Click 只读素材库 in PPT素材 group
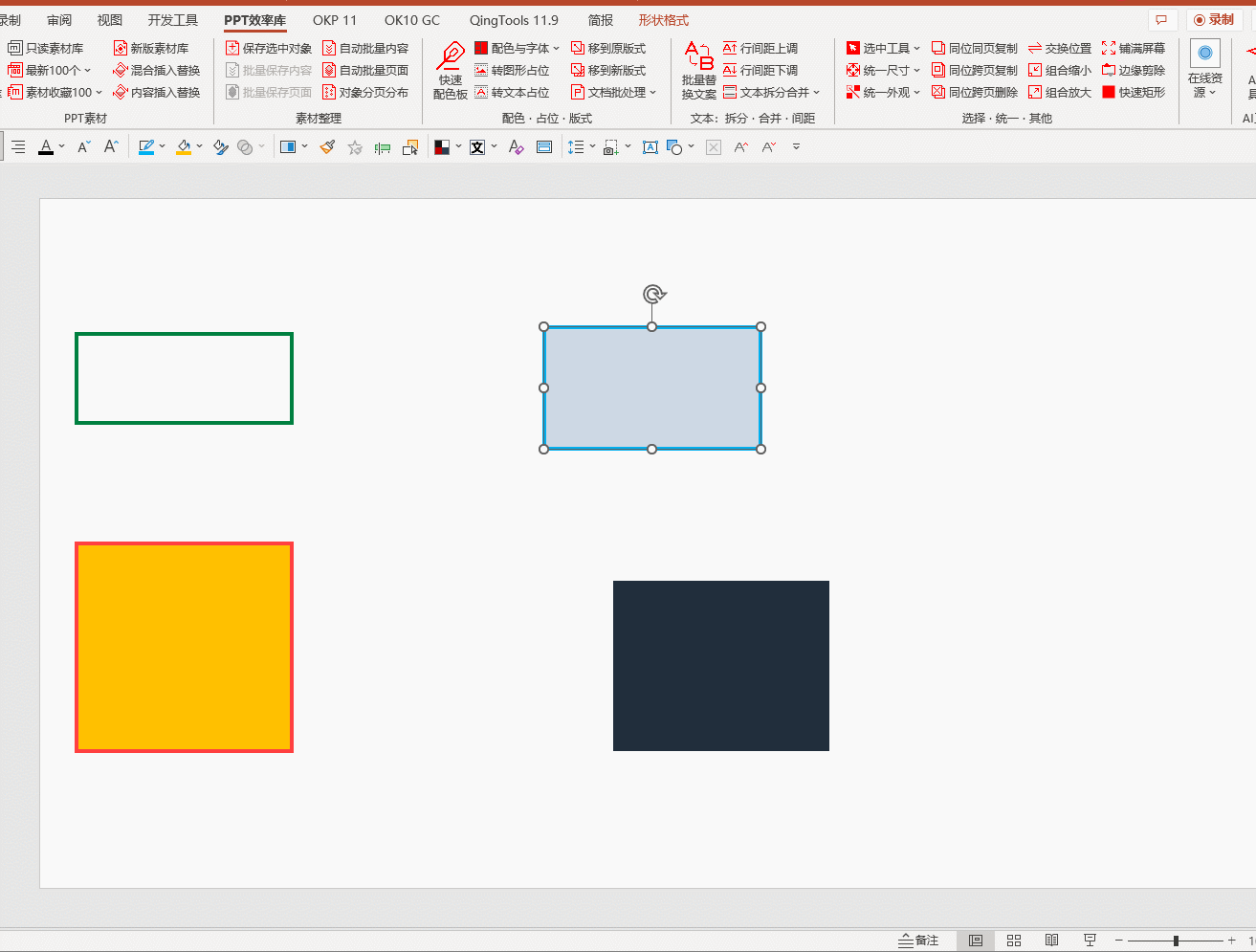1256x952 pixels. (x=46, y=48)
